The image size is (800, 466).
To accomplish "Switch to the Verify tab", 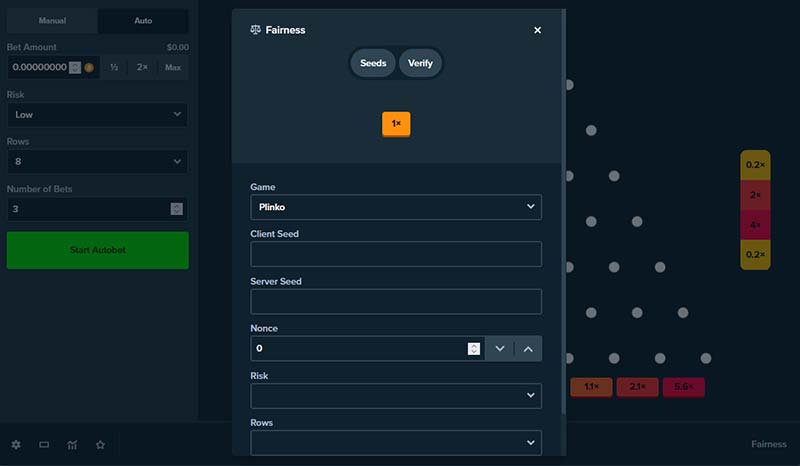I will [x=420, y=63].
